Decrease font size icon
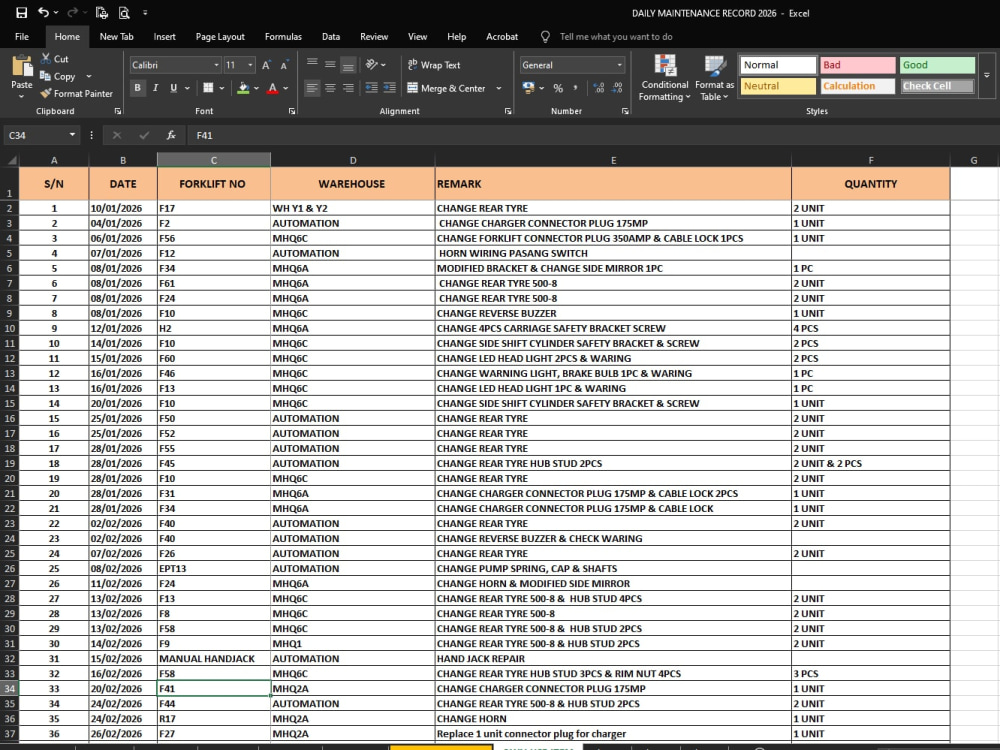Viewport: 1000px width, 750px height. [284, 65]
